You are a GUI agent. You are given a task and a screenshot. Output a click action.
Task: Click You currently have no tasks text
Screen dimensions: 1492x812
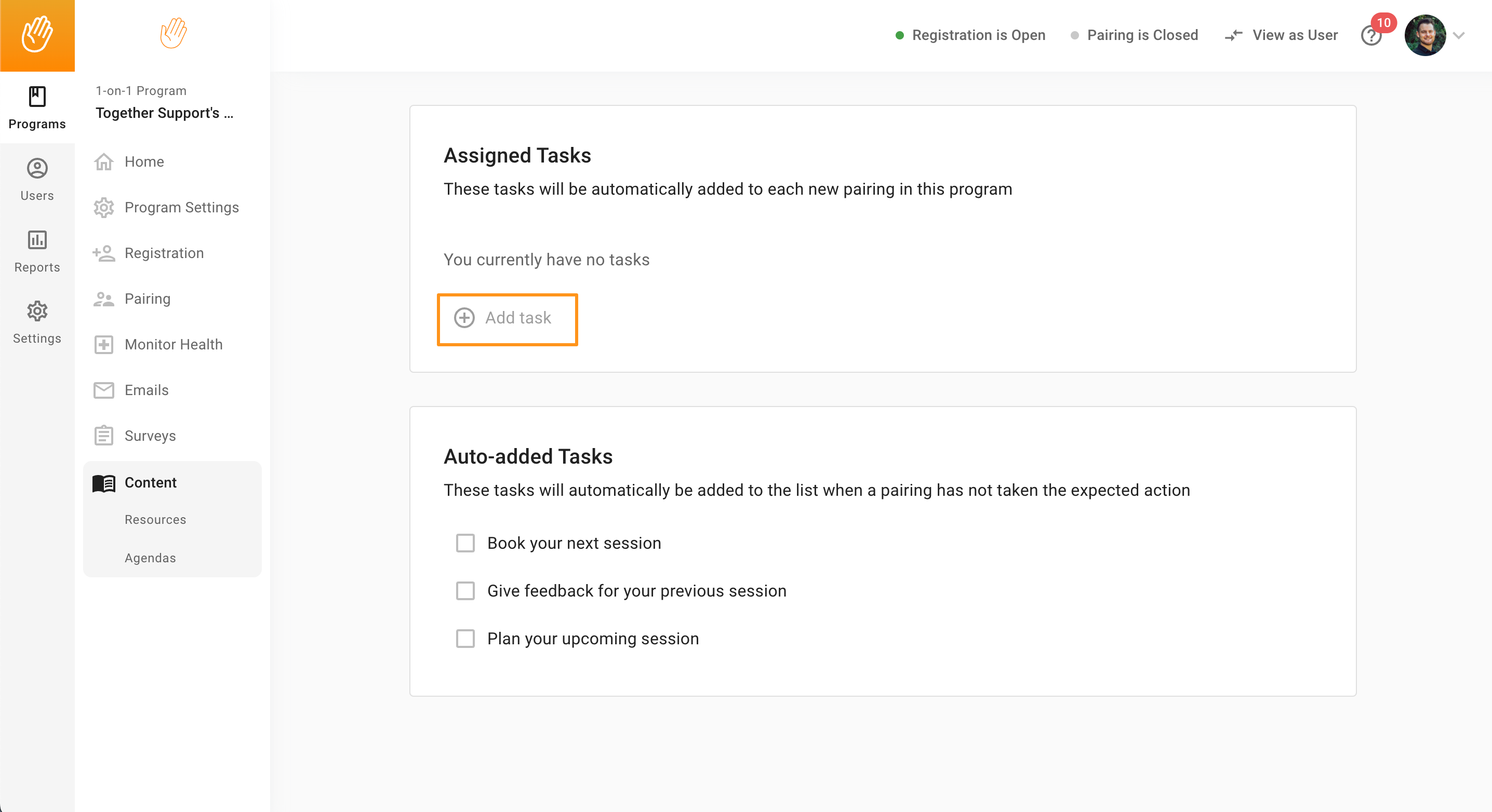click(x=546, y=259)
